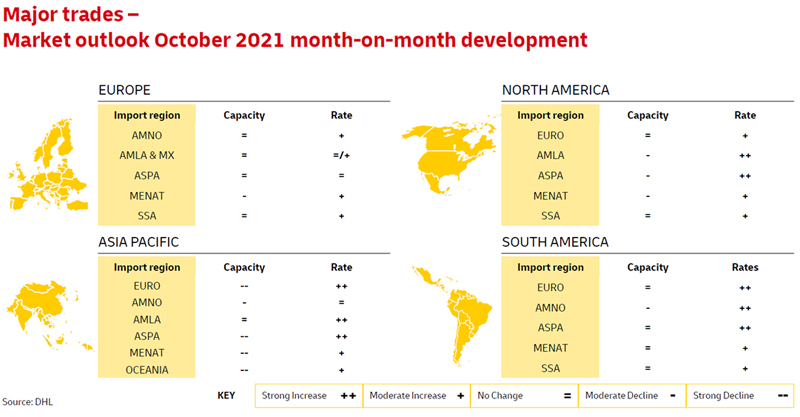Click the EUROPE section heading

[125, 91]
